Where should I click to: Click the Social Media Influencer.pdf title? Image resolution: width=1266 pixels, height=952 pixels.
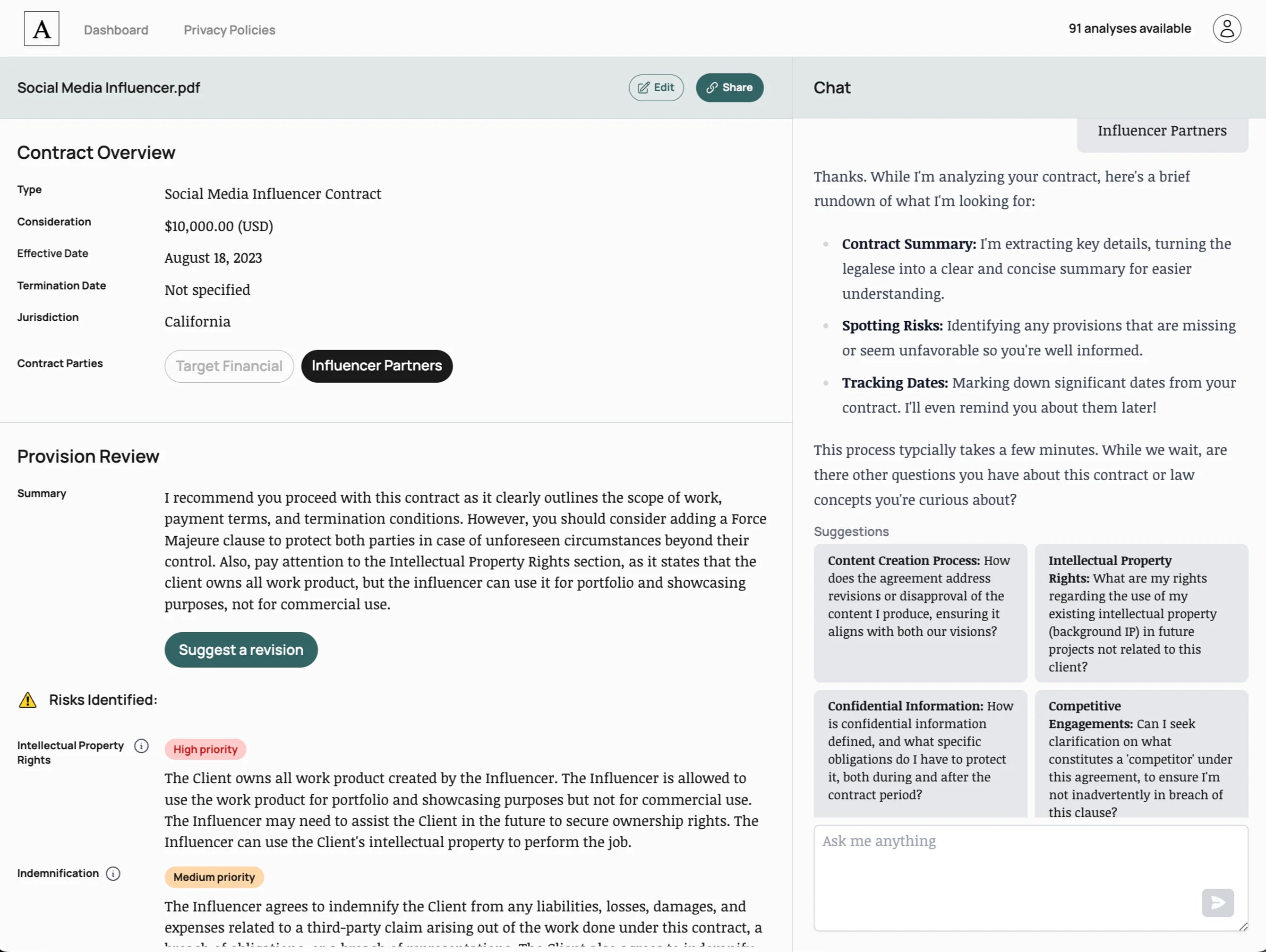tap(109, 87)
